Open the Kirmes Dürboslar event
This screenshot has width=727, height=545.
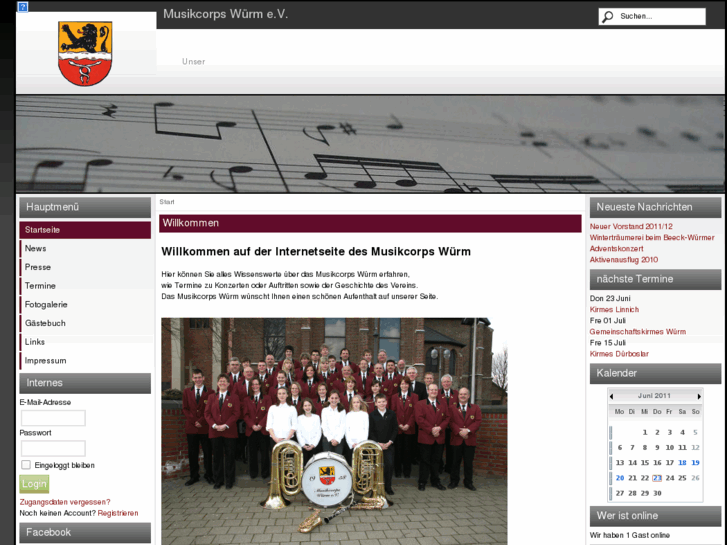point(619,354)
